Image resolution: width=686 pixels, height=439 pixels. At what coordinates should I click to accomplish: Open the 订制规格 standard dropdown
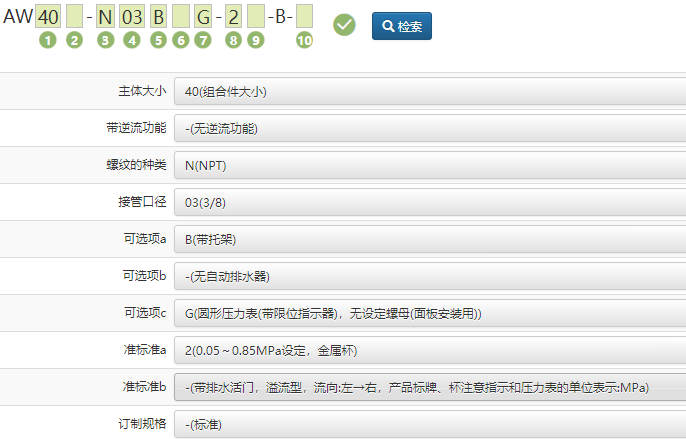429,423
